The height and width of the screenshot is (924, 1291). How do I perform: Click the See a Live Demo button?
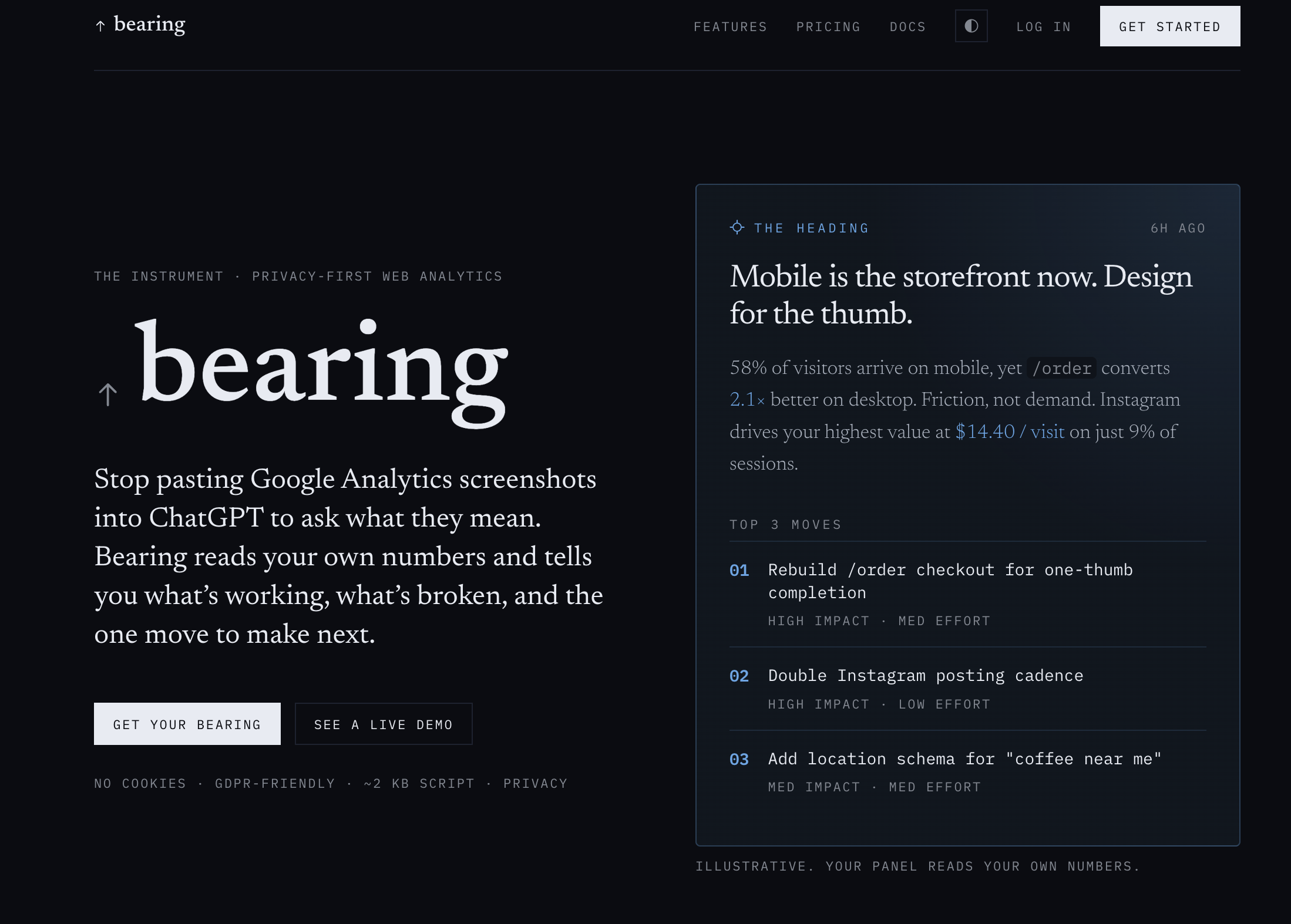384,724
